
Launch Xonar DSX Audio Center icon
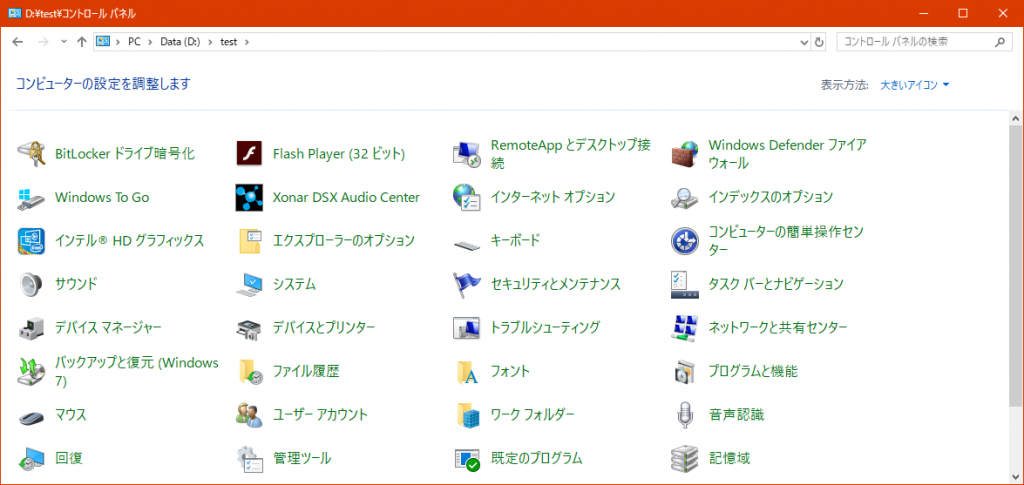(249, 197)
